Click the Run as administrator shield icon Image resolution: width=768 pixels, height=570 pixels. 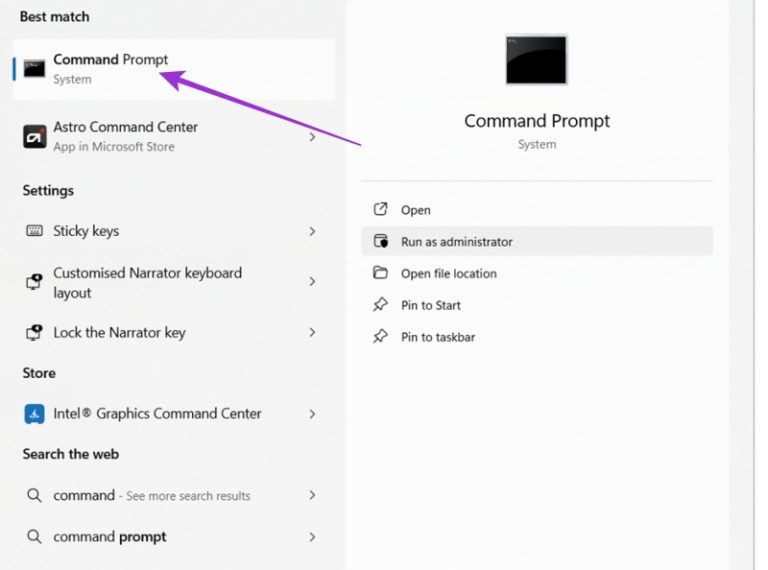[x=381, y=241]
